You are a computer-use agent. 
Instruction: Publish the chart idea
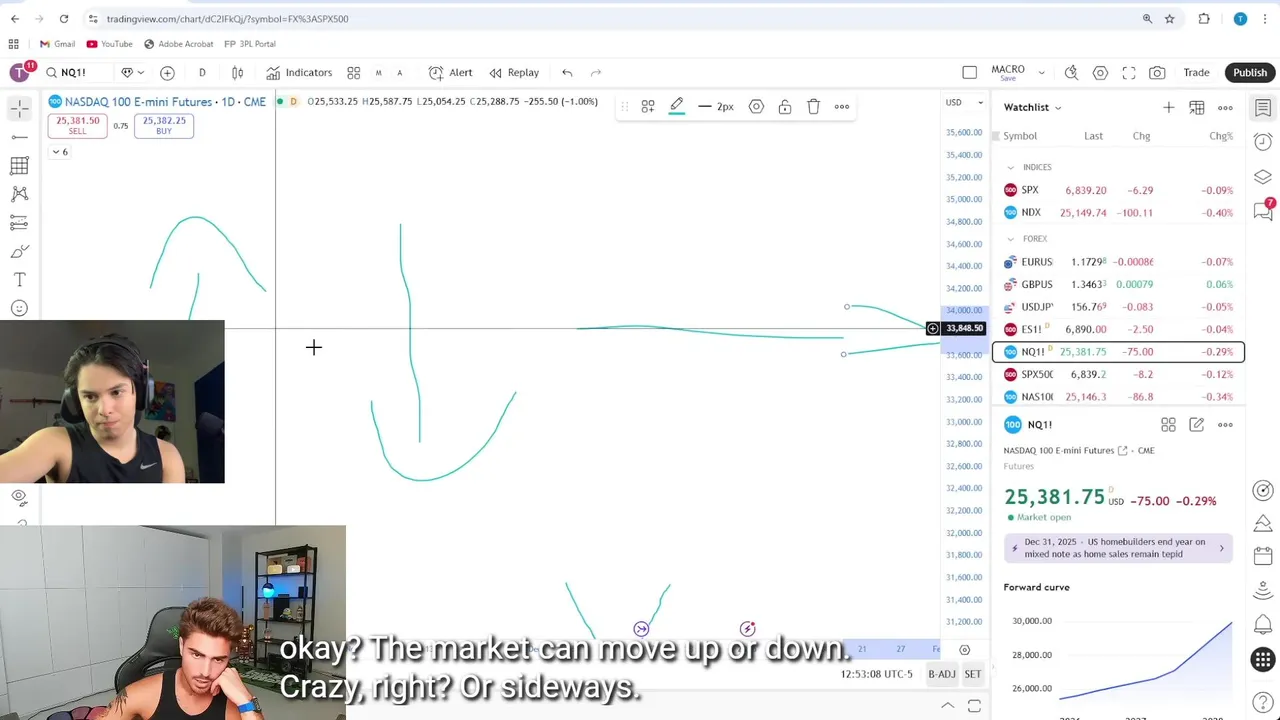[1249, 73]
